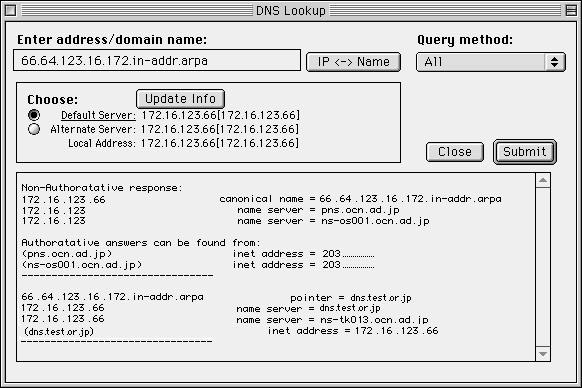Click the Non-Authoratative response line
Image resolution: width=582 pixels, height=388 pixels.
102,188
